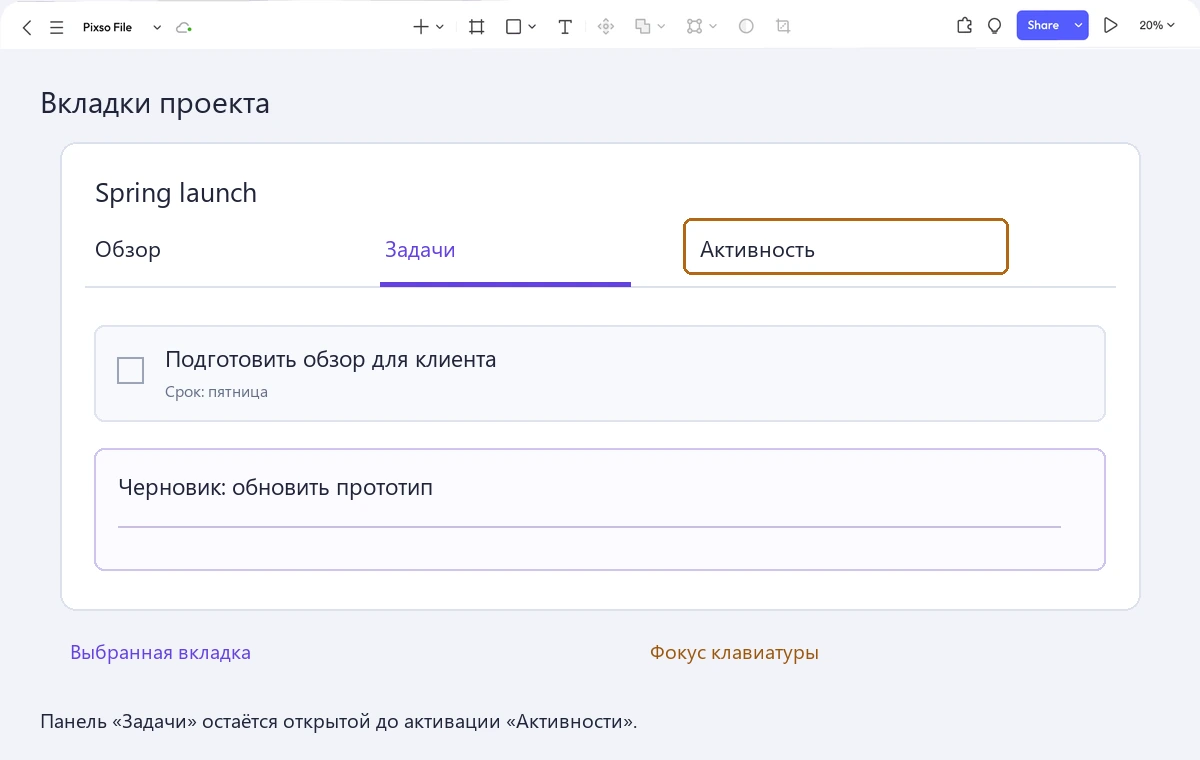
Task: Click the mask circle icon
Action: pyautogui.click(x=746, y=27)
